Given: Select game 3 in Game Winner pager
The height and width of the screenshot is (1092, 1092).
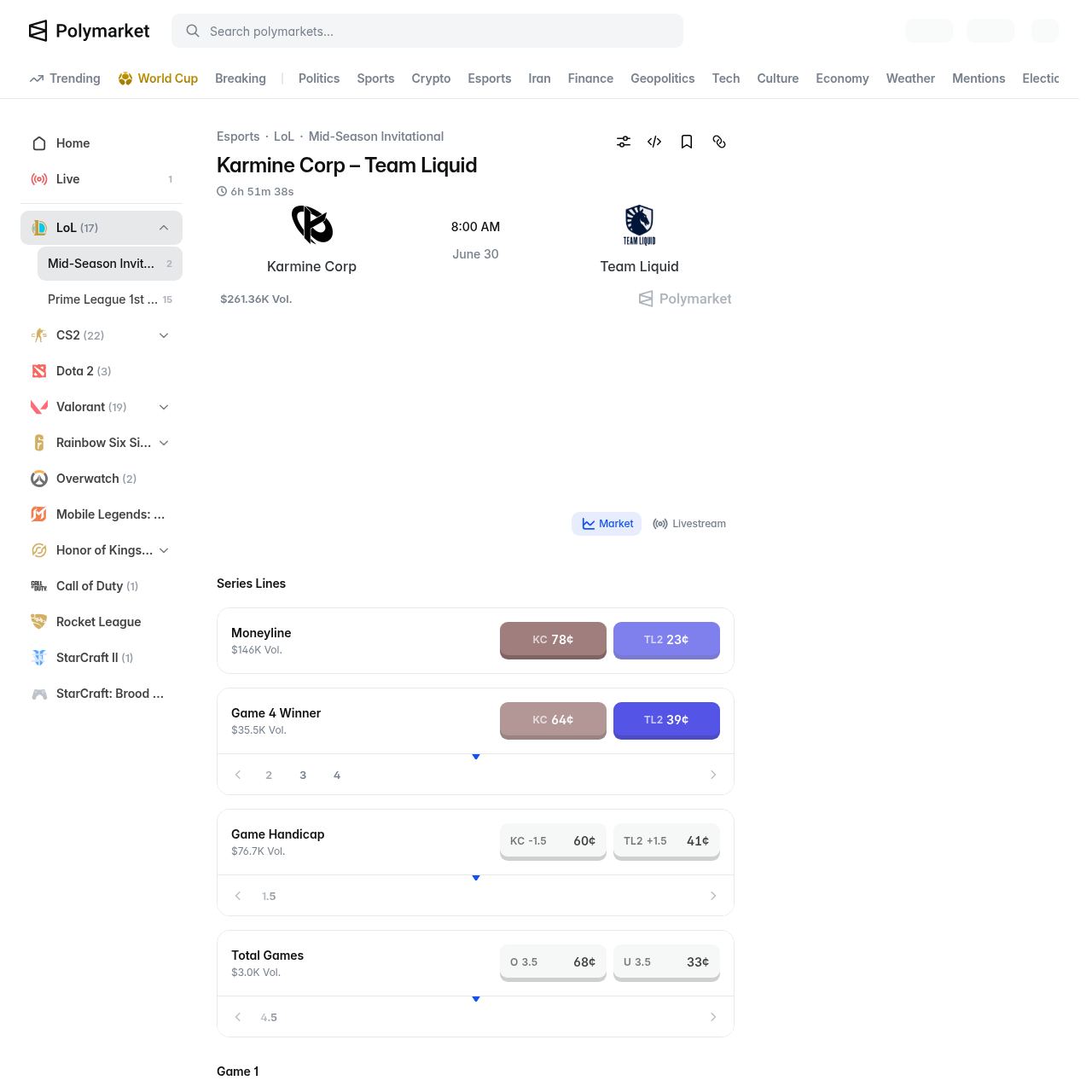Looking at the screenshot, I should [x=303, y=775].
